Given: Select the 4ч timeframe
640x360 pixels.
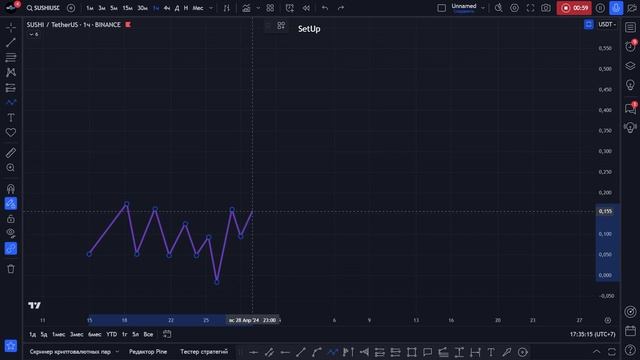Looking at the screenshot, I should coord(167,8).
